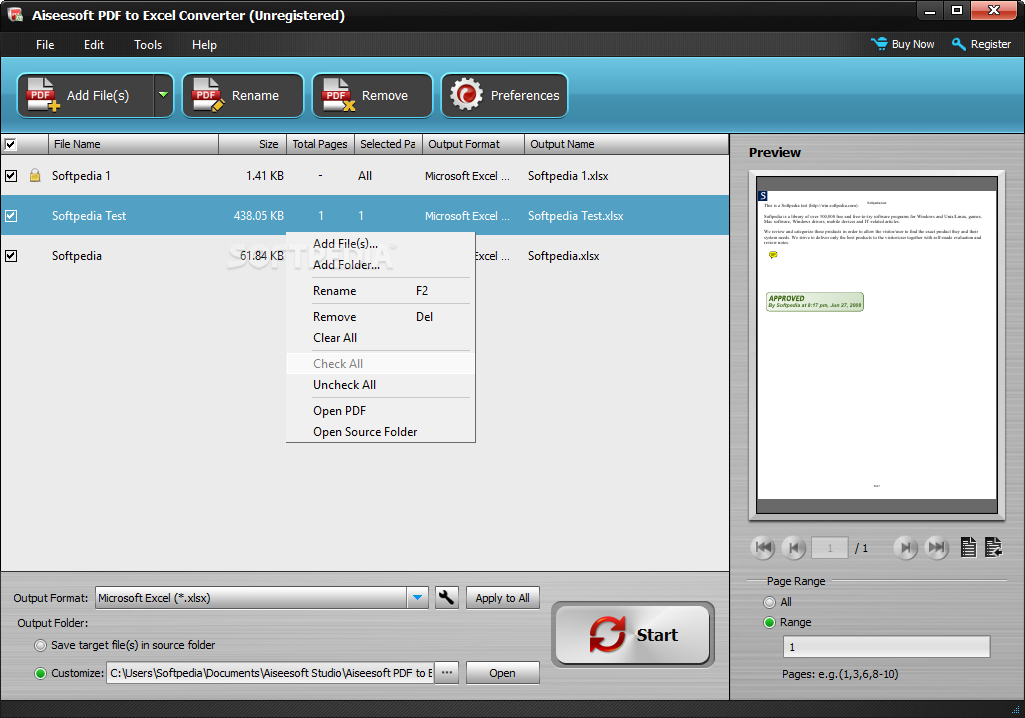Select the Softpedia 1 file name

pos(81,176)
